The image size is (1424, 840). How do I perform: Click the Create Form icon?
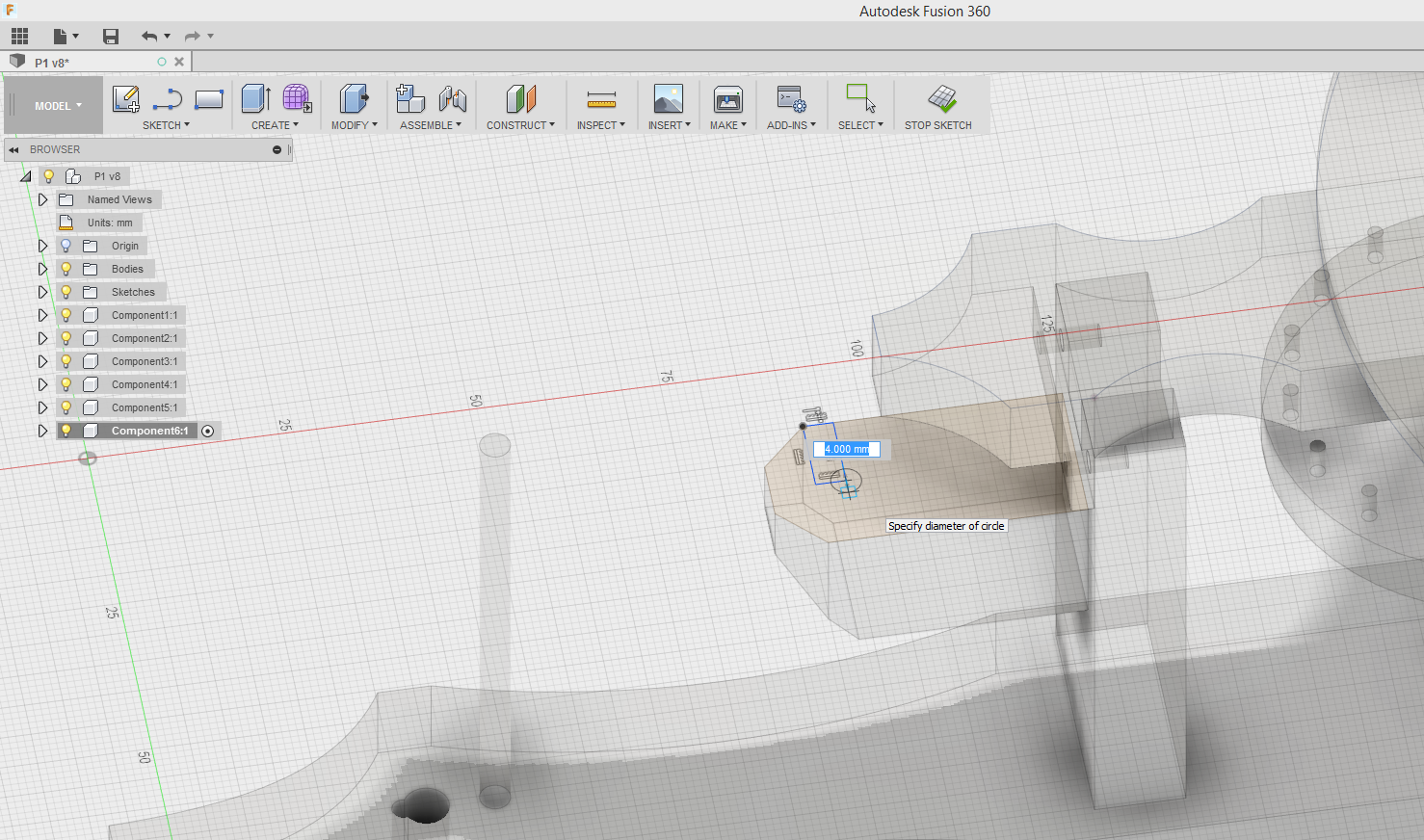[297, 98]
